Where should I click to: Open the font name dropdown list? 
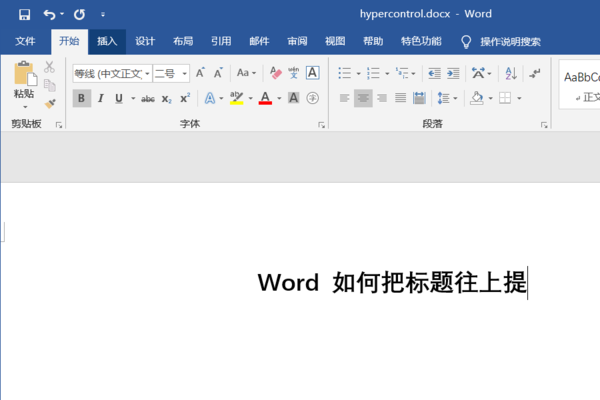[147, 73]
